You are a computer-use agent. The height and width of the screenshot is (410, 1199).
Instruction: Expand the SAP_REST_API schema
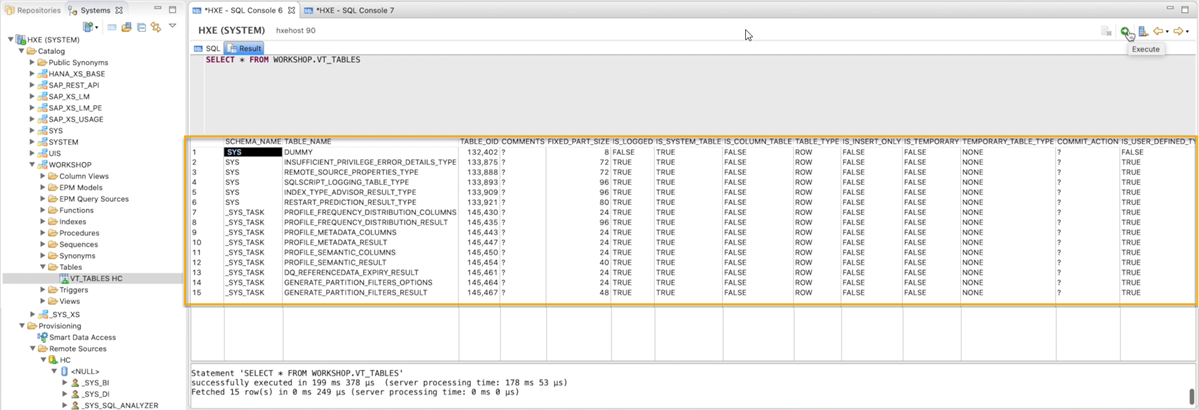point(32,85)
